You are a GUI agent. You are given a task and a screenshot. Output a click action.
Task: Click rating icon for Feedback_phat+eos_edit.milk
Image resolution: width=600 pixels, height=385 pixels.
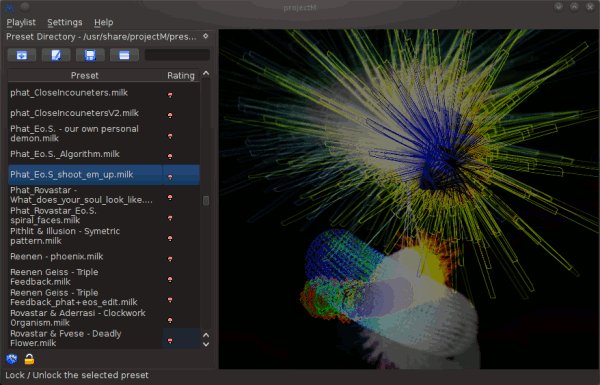point(170,300)
